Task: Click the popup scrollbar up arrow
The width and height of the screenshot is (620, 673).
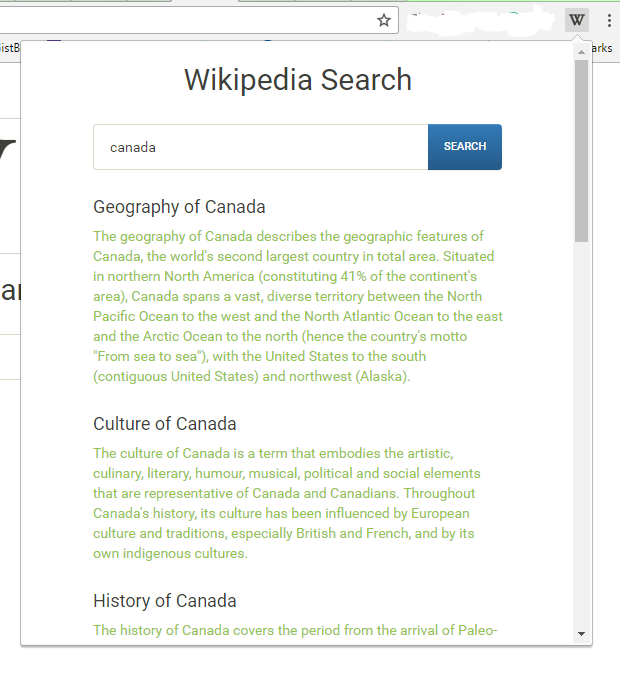Action: pos(581,52)
